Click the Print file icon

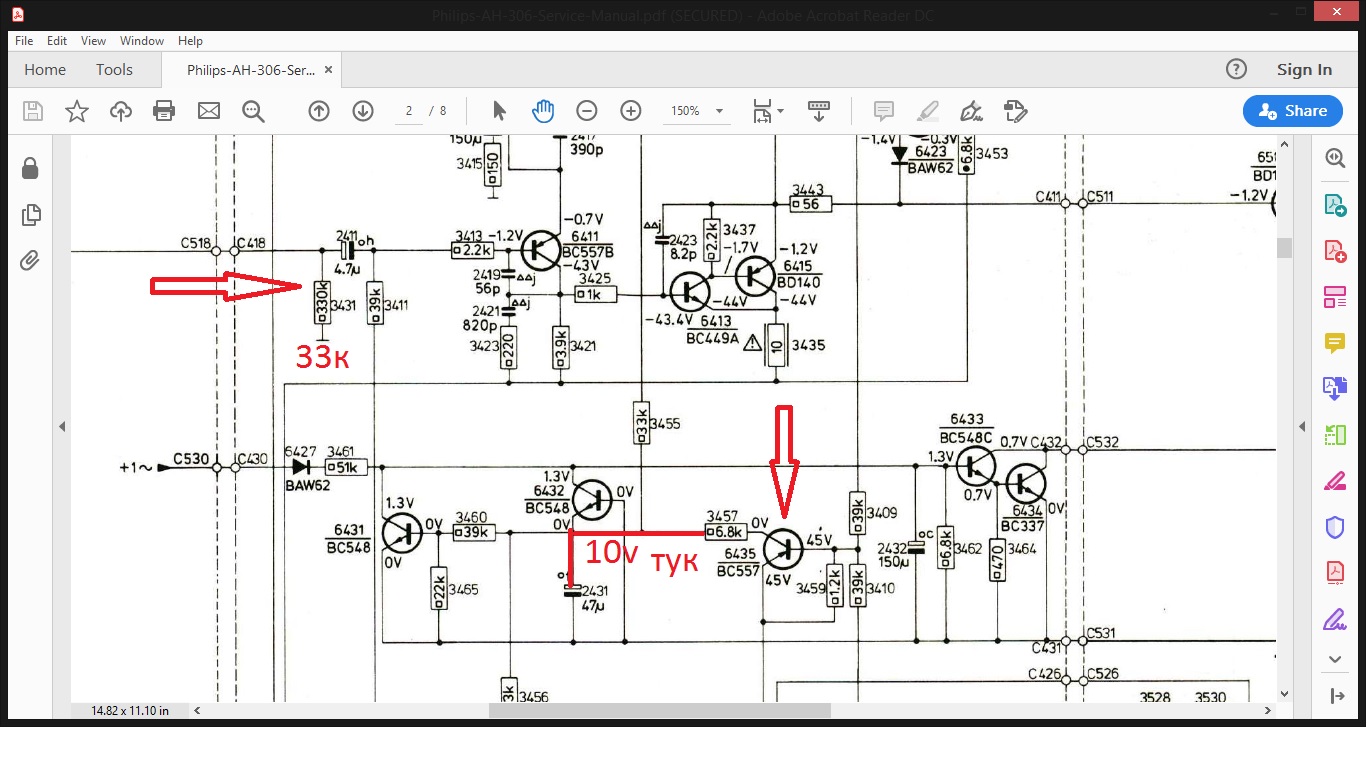pyautogui.click(x=164, y=111)
